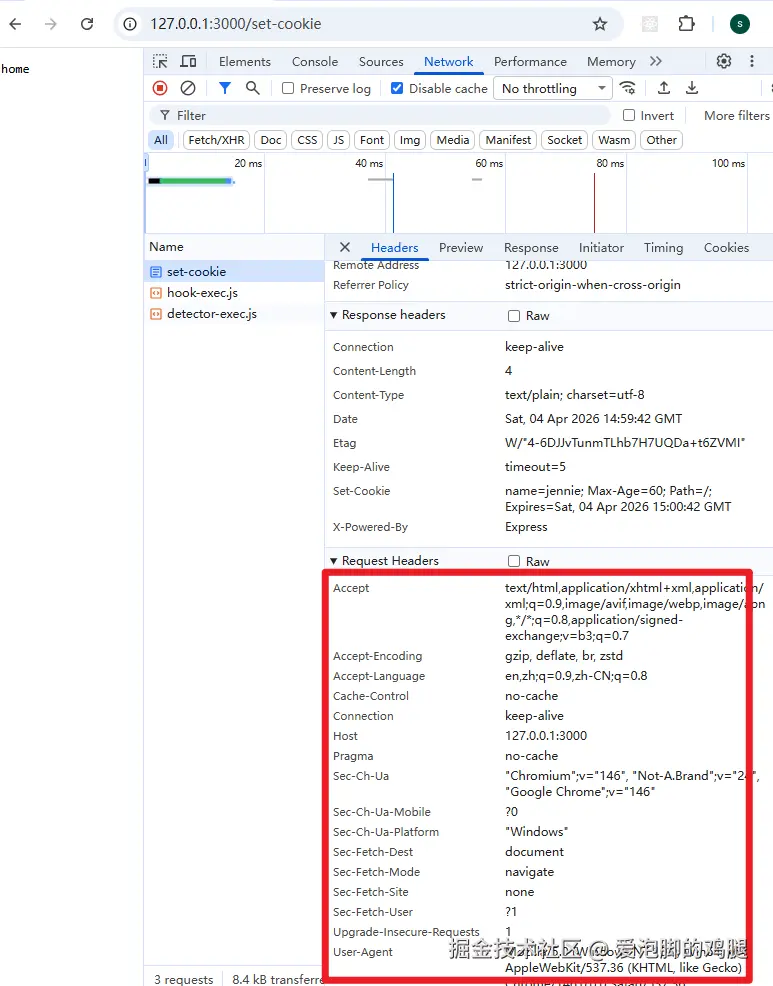773x986 pixels.
Task: Enable the Preserve log checkbox
Action: point(288,88)
